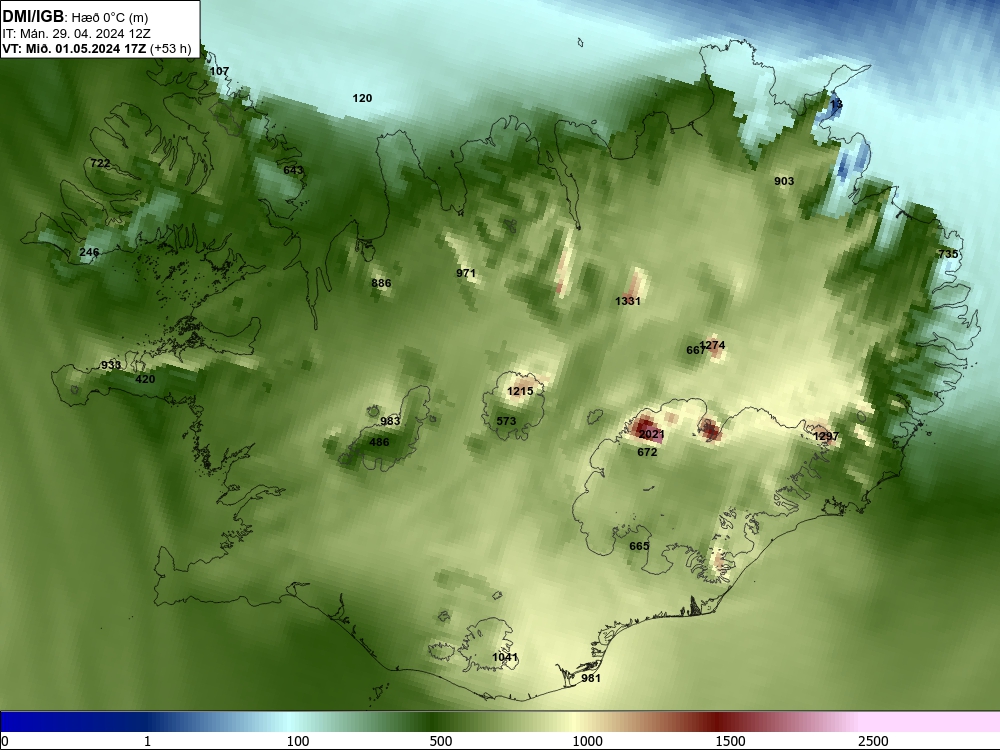Select the 1041 label in the south
Screen dimensions: 1000x750
(x=505, y=657)
